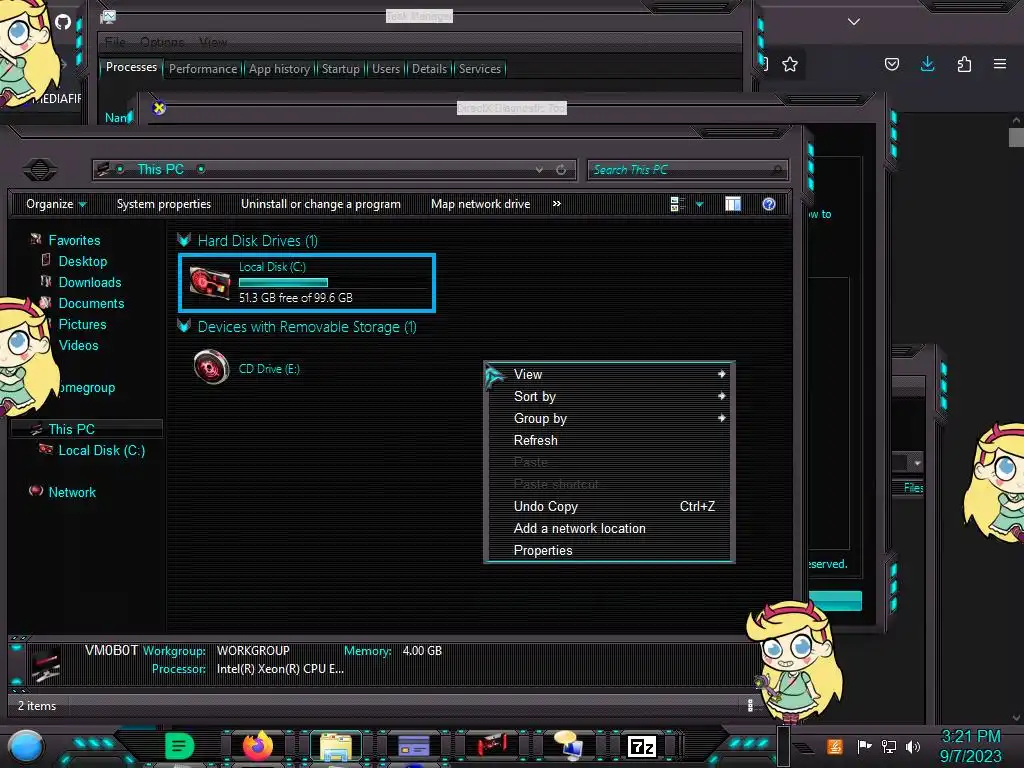Open the Users tab in Task Manager
1024x768 pixels.
tap(386, 69)
